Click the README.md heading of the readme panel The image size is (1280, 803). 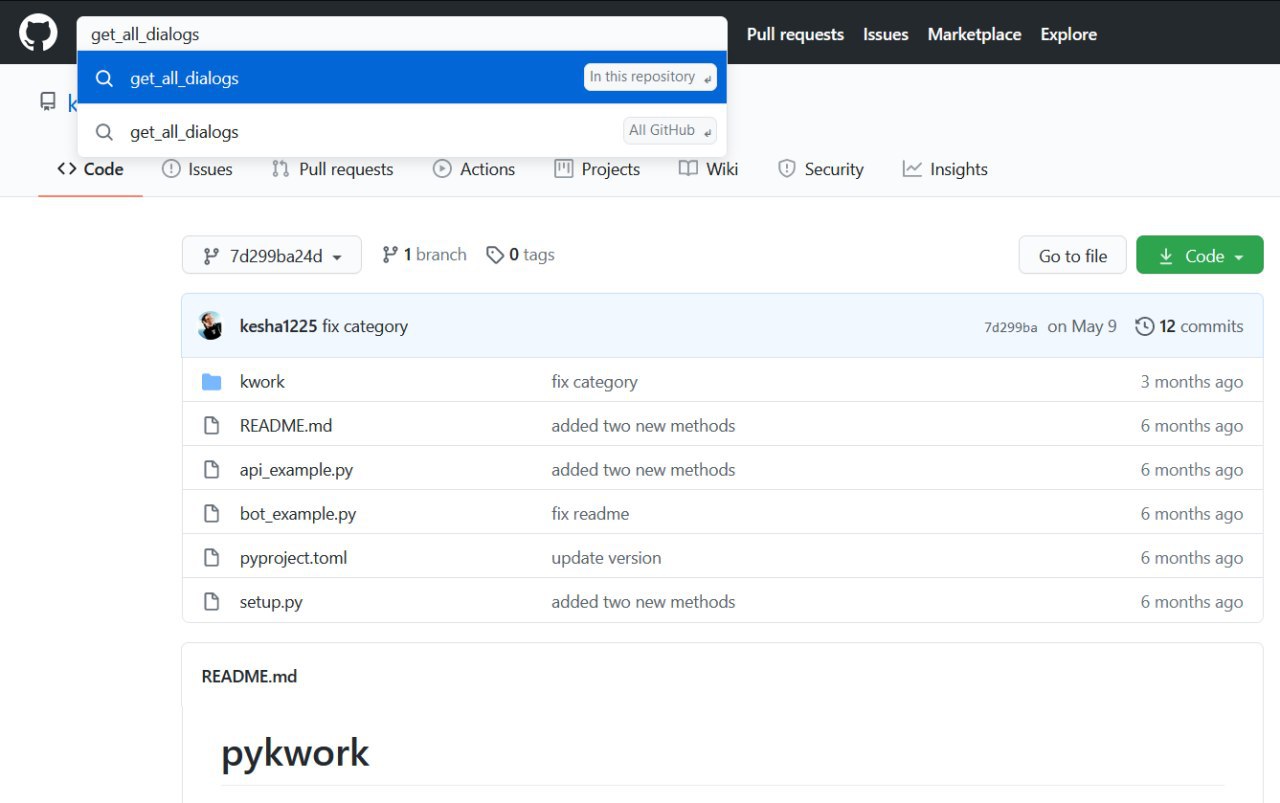point(249,676)
